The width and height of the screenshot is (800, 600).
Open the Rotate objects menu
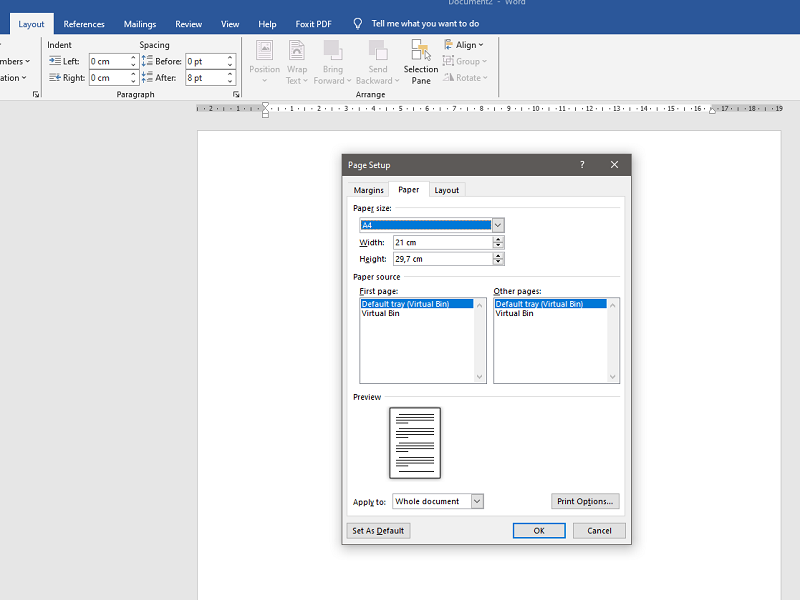click(465, 78)
